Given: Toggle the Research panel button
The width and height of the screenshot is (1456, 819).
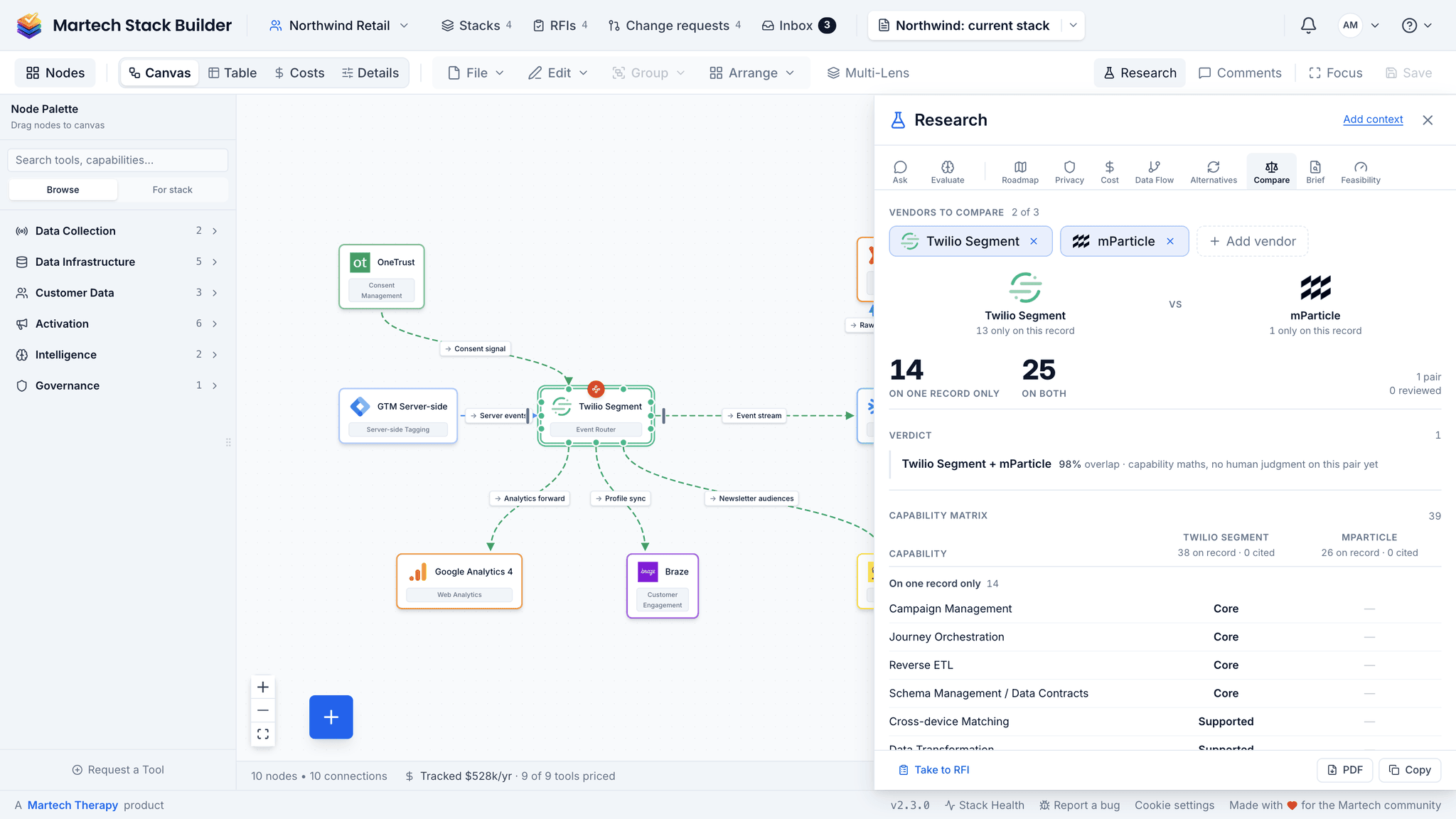Looking at the screenshot, I should [1140, 73].
